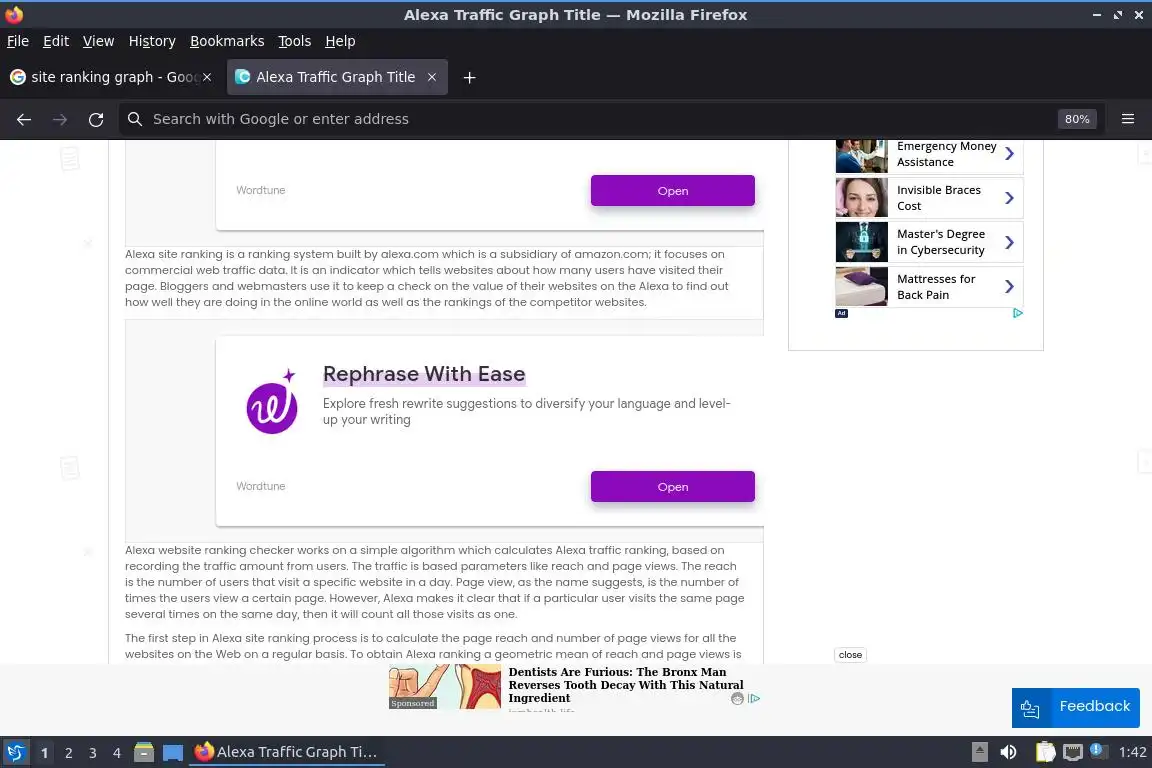Select the Alexa Traffic Graph Title tab
The height and width of the screenshot is (768, 1152).
tap(337, 77)
